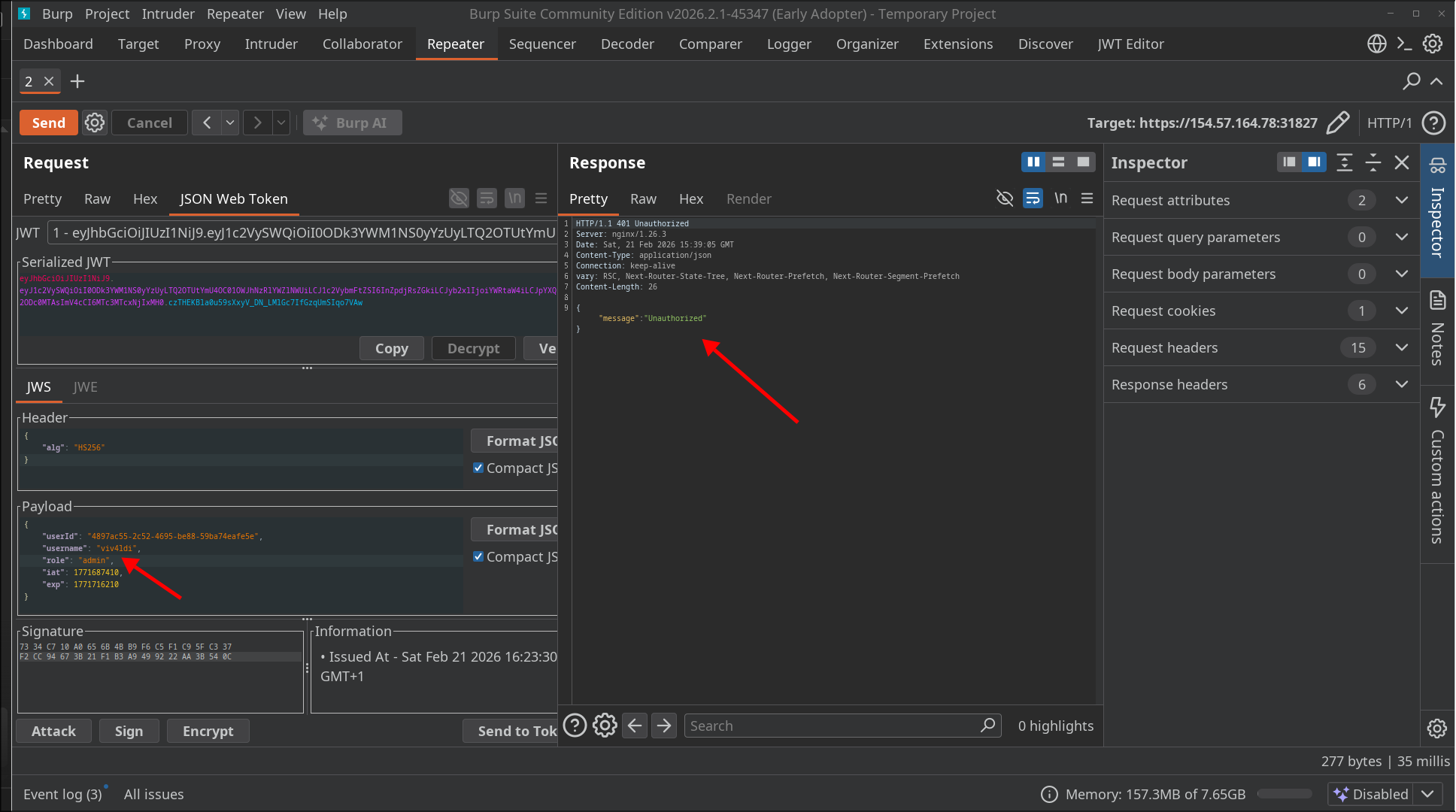Screen dimensions: 1456x812
Task: Switch request view to Raw
Action: point(97,198)
